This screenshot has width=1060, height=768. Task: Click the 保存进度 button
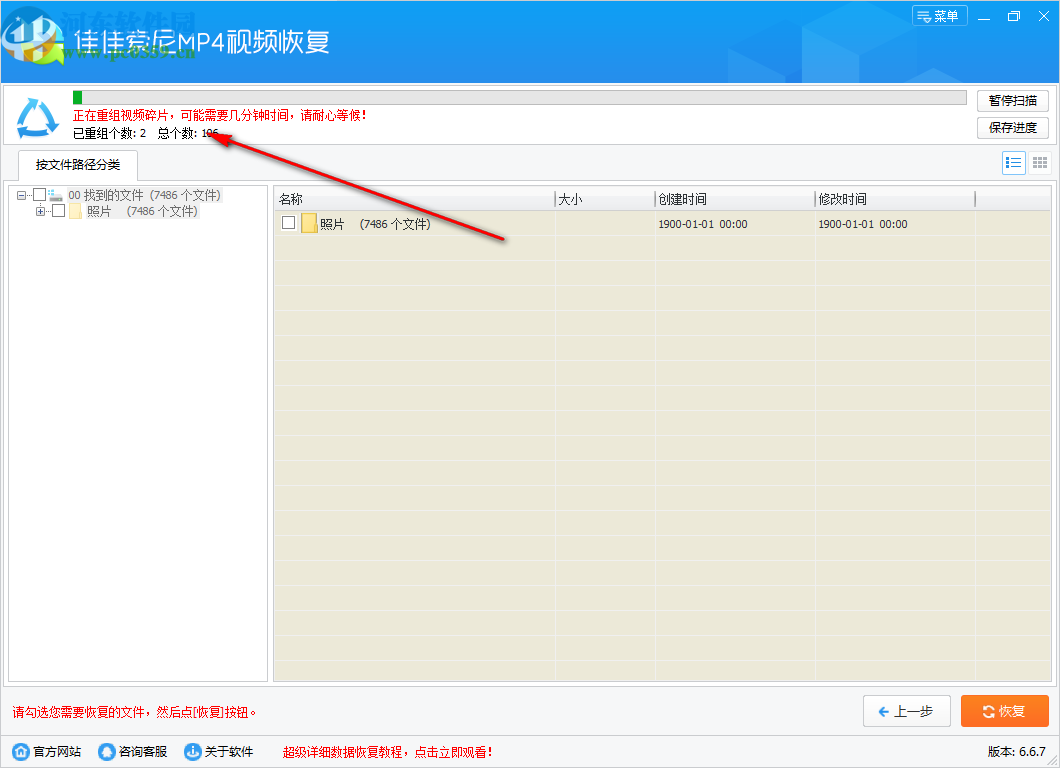tap(1012, 128)
